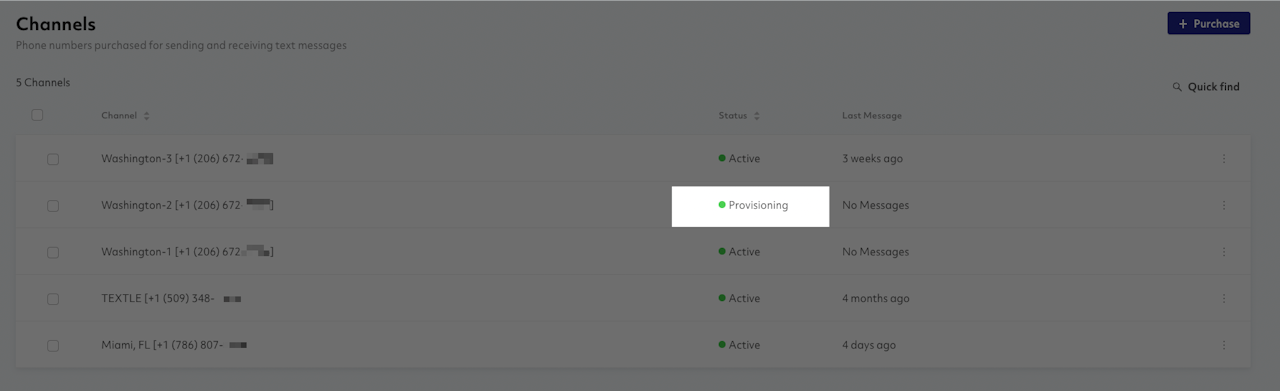The height and width of the screenshot is (391, 1280).
Task: Open three-dot menu for Washington-3 channel
Action: pos(1223,158)
